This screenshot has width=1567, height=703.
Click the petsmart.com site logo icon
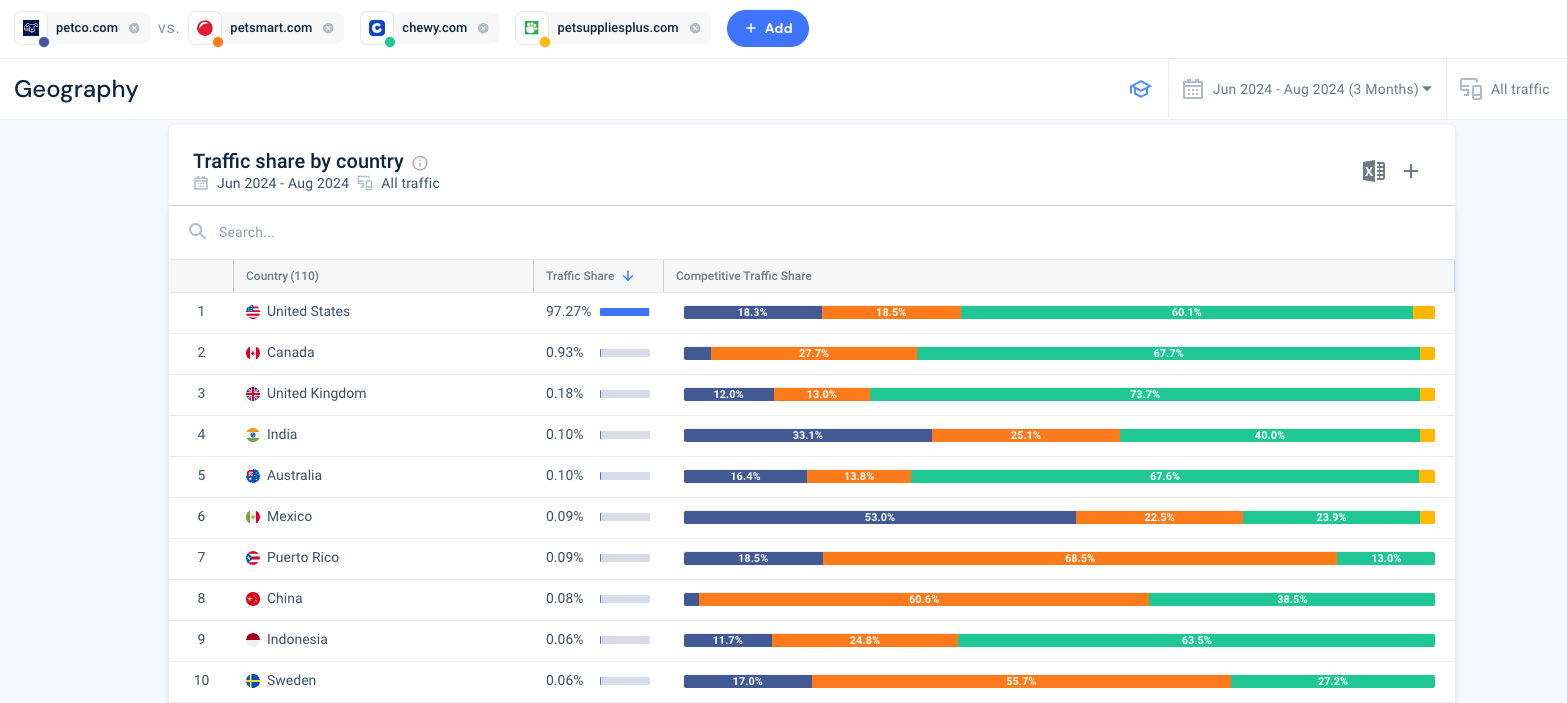[205, 28]
